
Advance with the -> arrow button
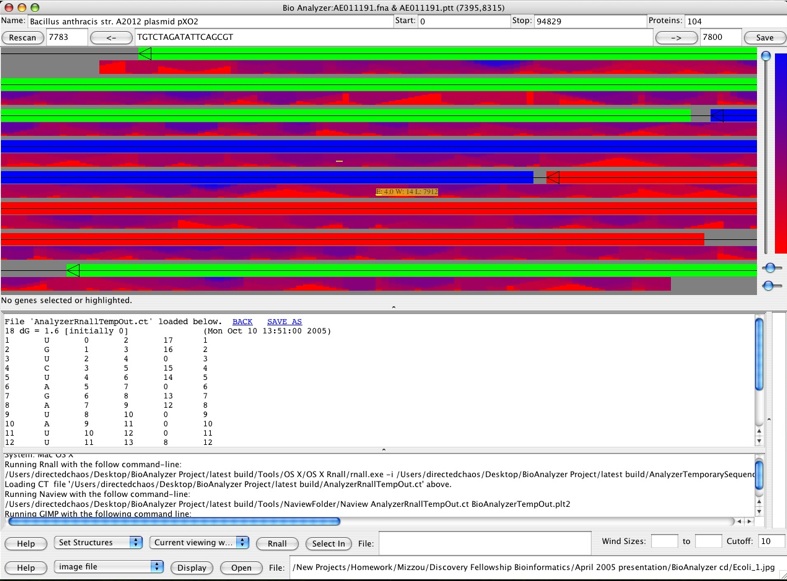(676, 38)
